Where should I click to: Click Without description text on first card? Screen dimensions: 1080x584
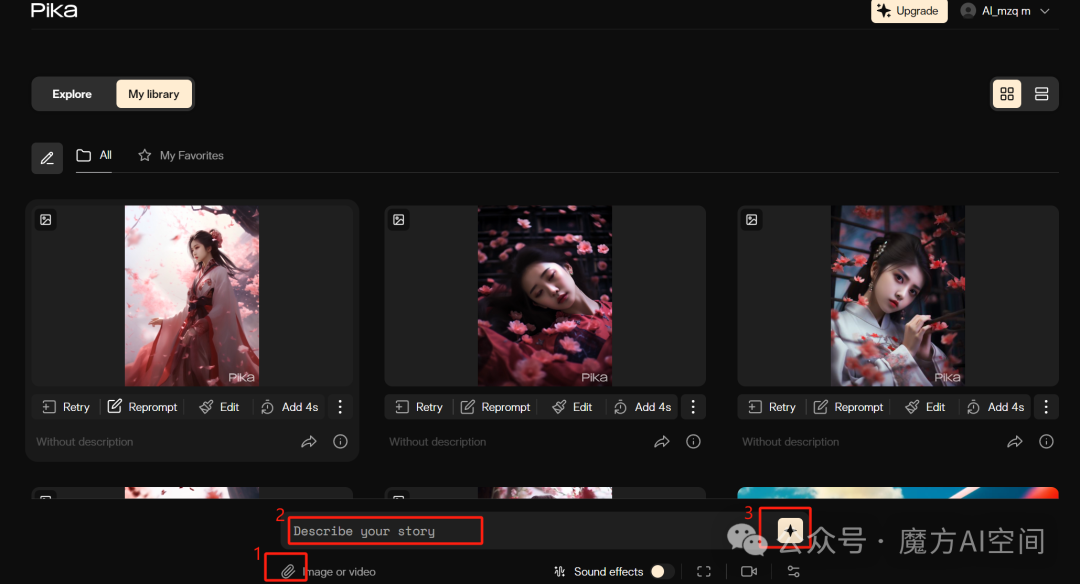(x=85, y=441)
